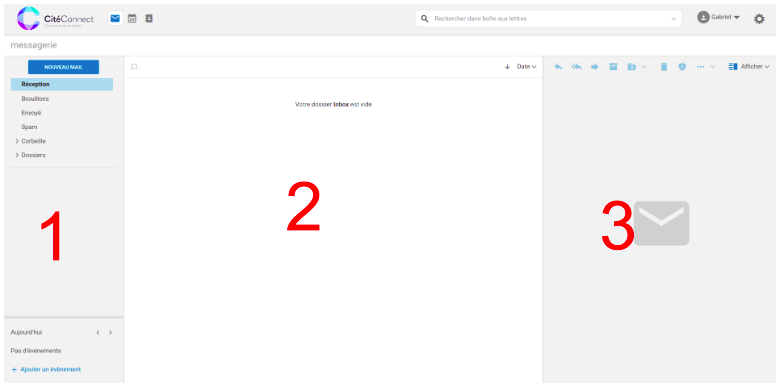Screen dimensions: 783x386
Task: Tick the select-all messages checkbox
Action: 134,67
